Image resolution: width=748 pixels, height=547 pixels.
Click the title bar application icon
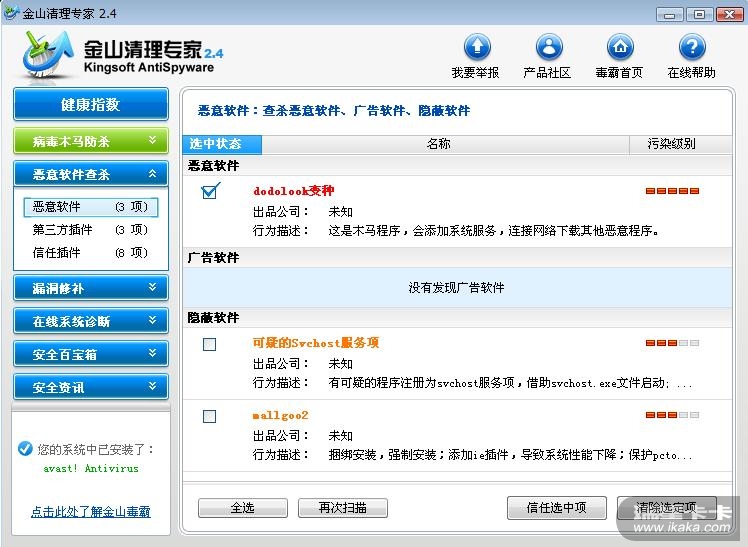pyautogui.click(x=11, y=12)
